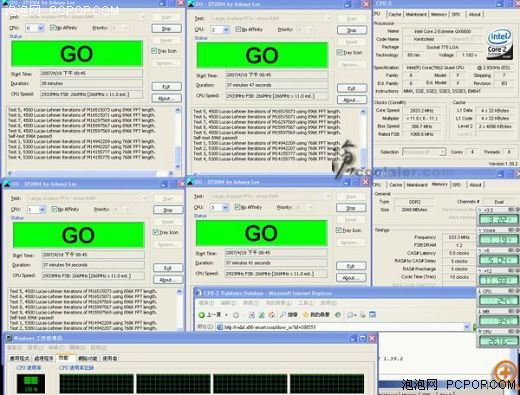
Task: Click the History icon in Internet Explorer toolbar
Action: 338,315
